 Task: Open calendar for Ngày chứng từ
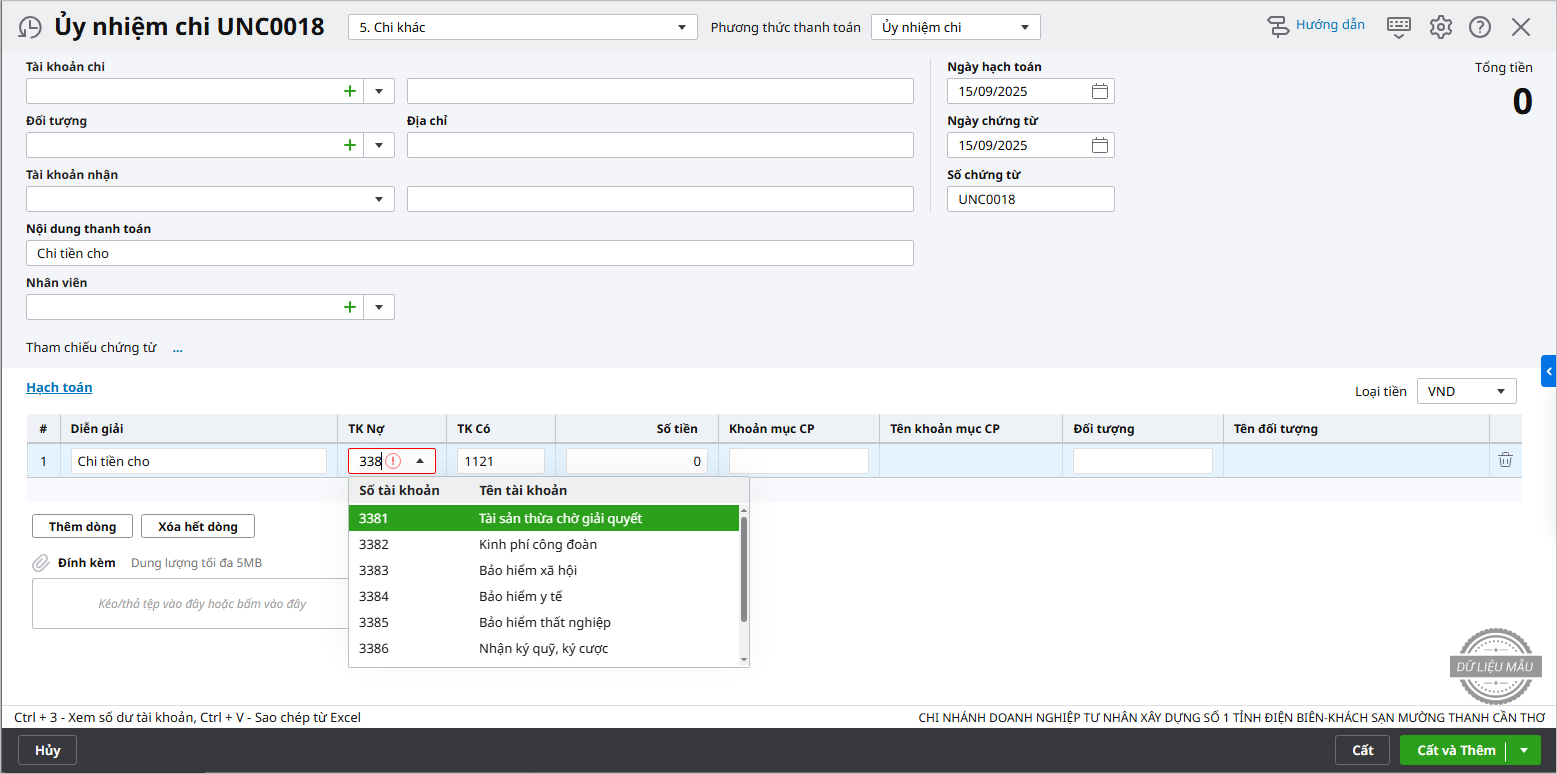point(1099,145)
